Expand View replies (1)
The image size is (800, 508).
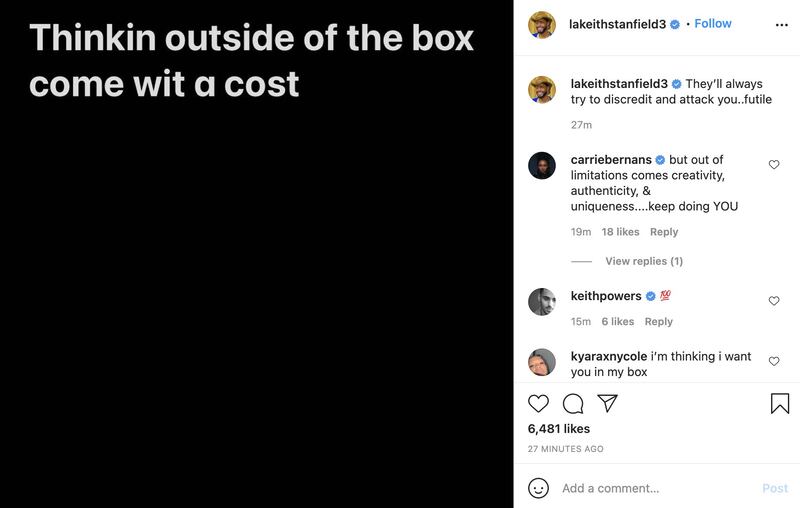(x=644, y=261)
